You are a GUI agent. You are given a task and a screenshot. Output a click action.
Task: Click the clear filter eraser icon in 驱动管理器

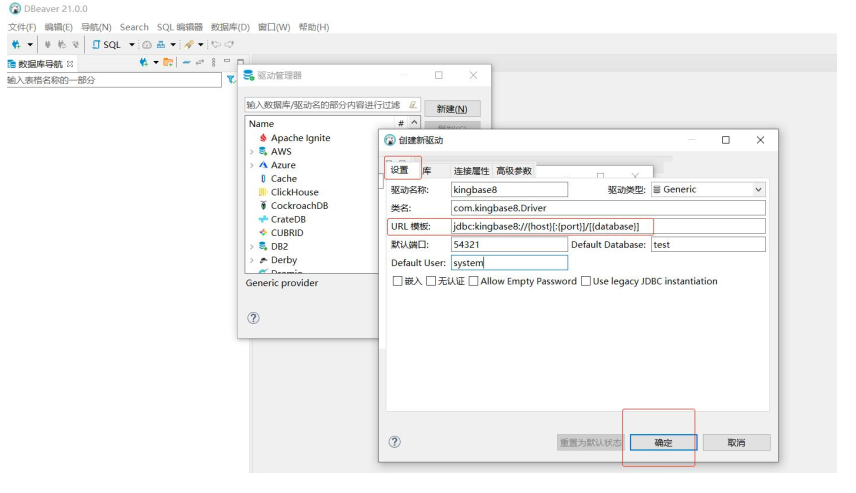413,105
